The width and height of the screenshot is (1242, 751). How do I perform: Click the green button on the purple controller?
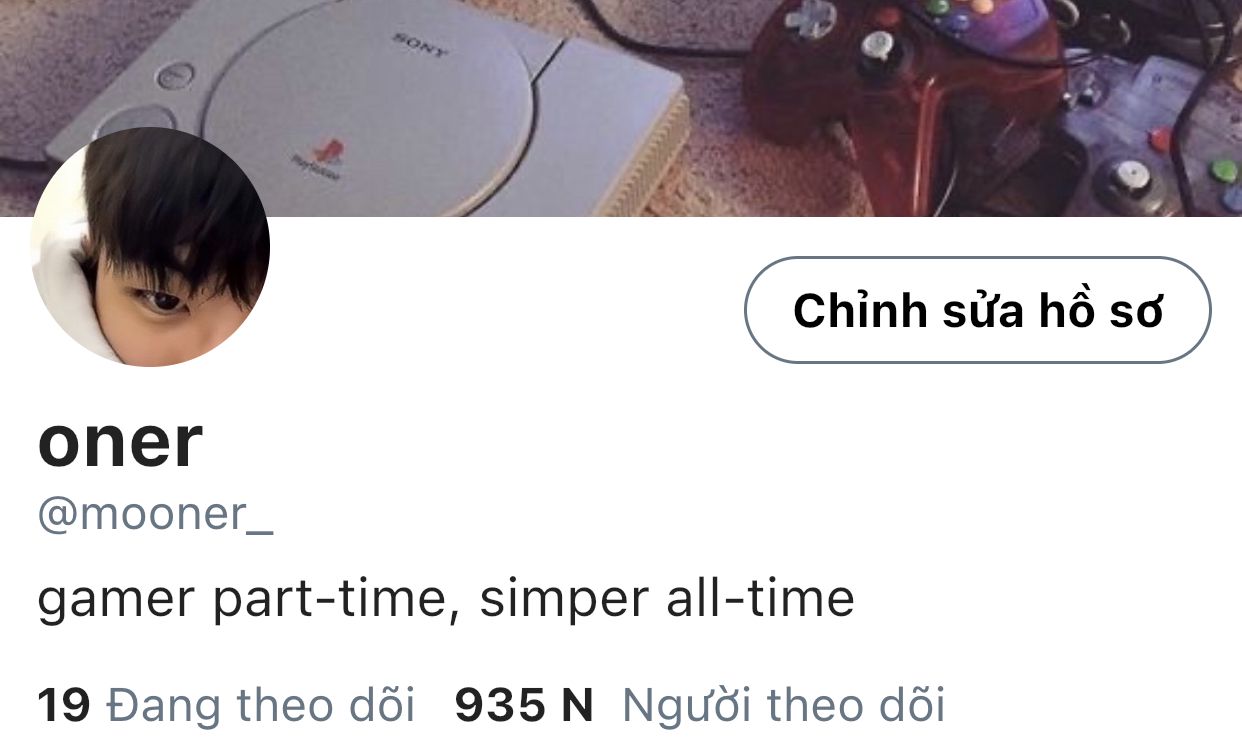pyautogui.click(x=1223, y=170)
